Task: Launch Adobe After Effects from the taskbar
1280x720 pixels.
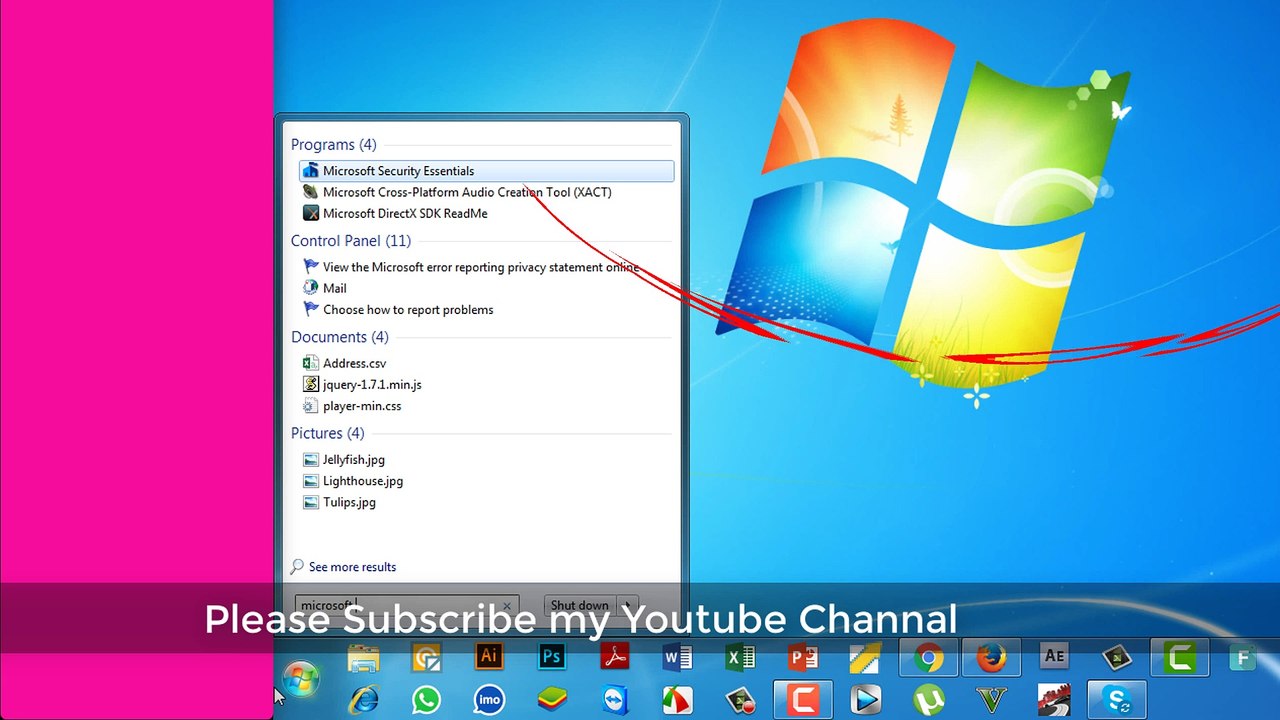Action: (1054, 657)
